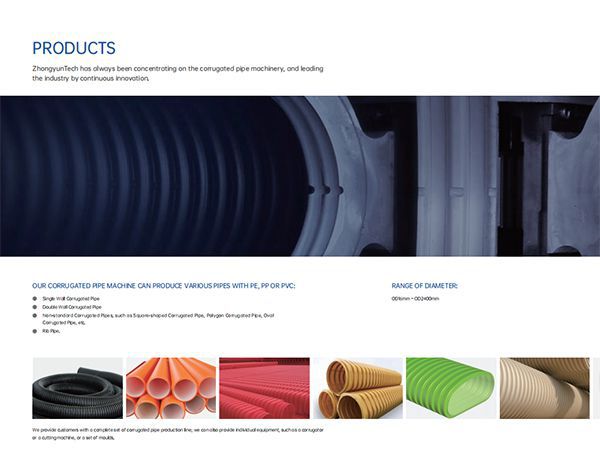Click the large corrugated pipe mould banner
Image resolution: width=600 pixels, height=450 pixels.
[300, 176]
